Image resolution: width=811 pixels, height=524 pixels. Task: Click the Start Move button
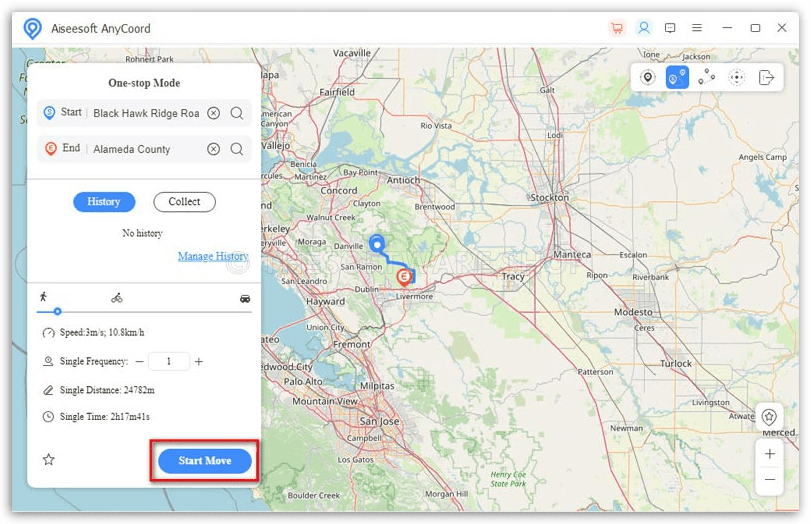205,461
